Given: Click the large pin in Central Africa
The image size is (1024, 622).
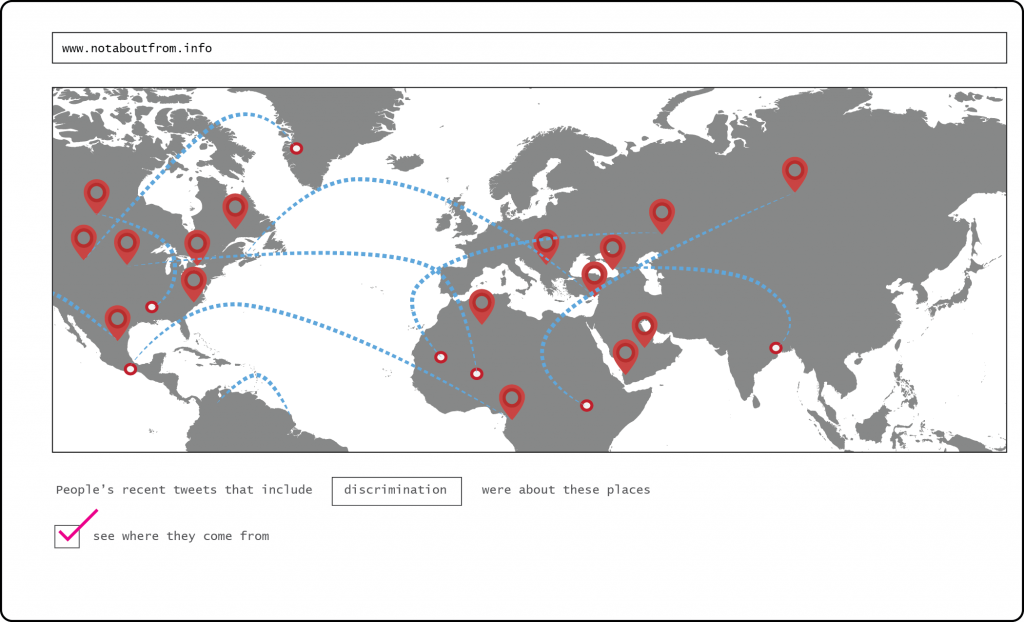Looking at the screenshot, I should (512, 401).
